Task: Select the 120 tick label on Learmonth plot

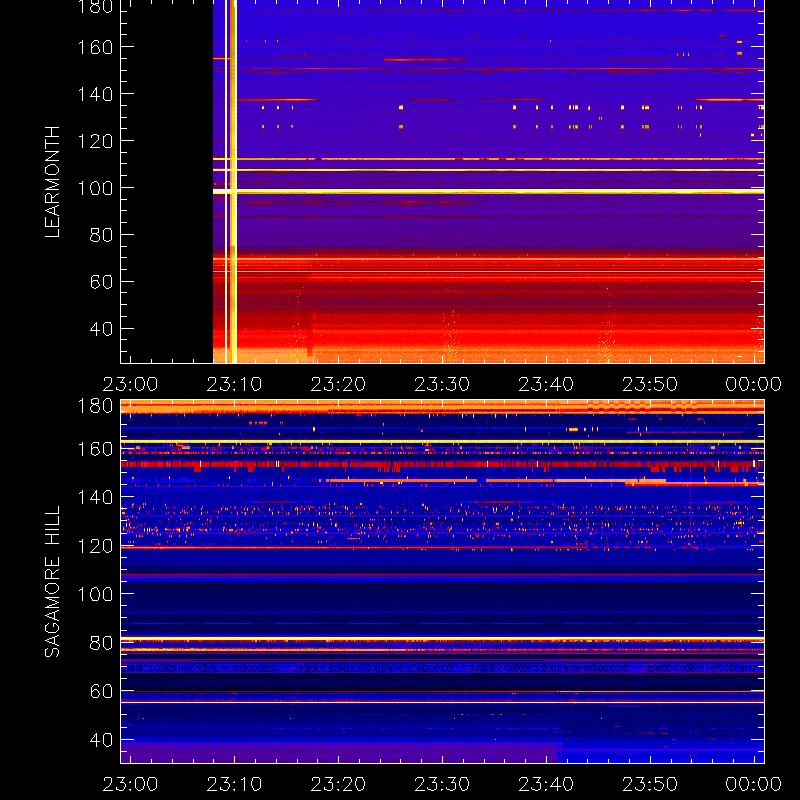Action: pos(95,141)
